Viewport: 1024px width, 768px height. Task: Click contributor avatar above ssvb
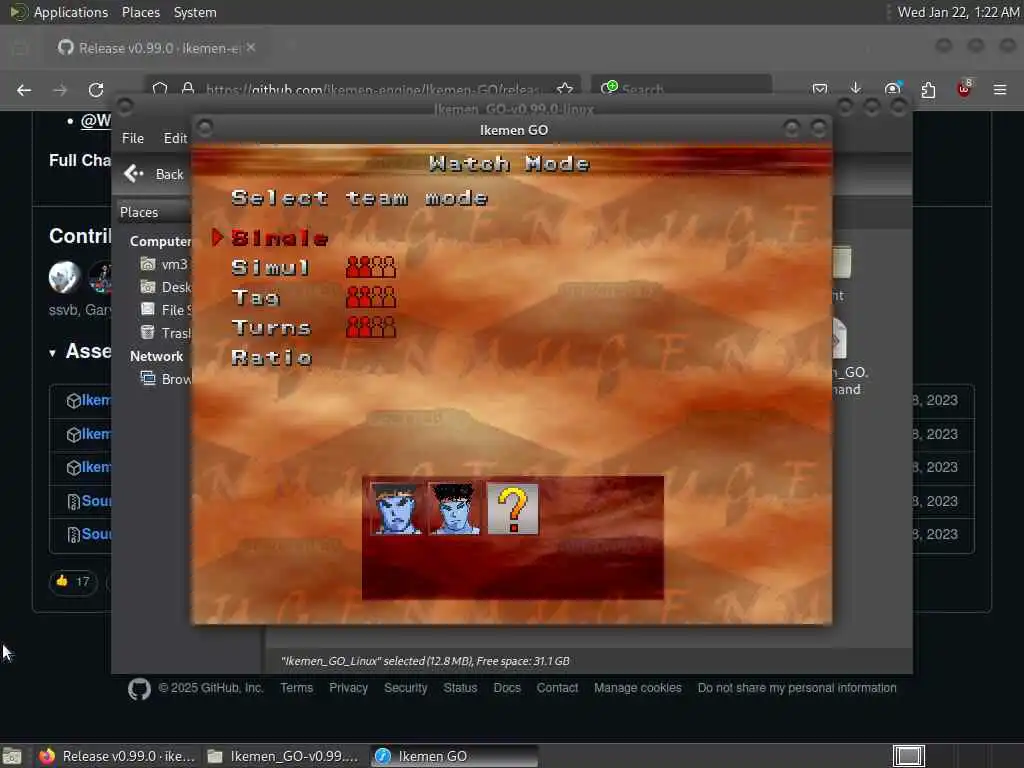coord(64,276)
